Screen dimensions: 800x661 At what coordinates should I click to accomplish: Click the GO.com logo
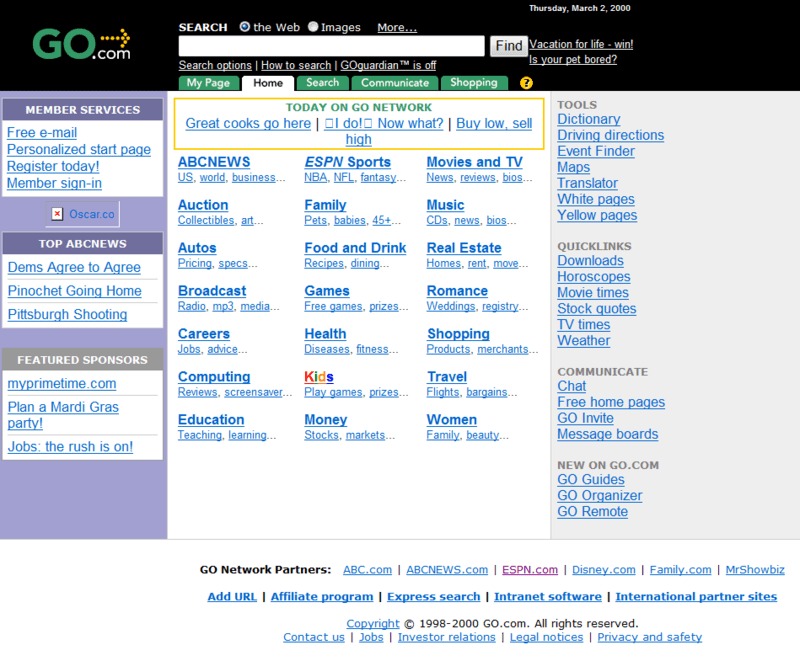(x=81, y=43)
